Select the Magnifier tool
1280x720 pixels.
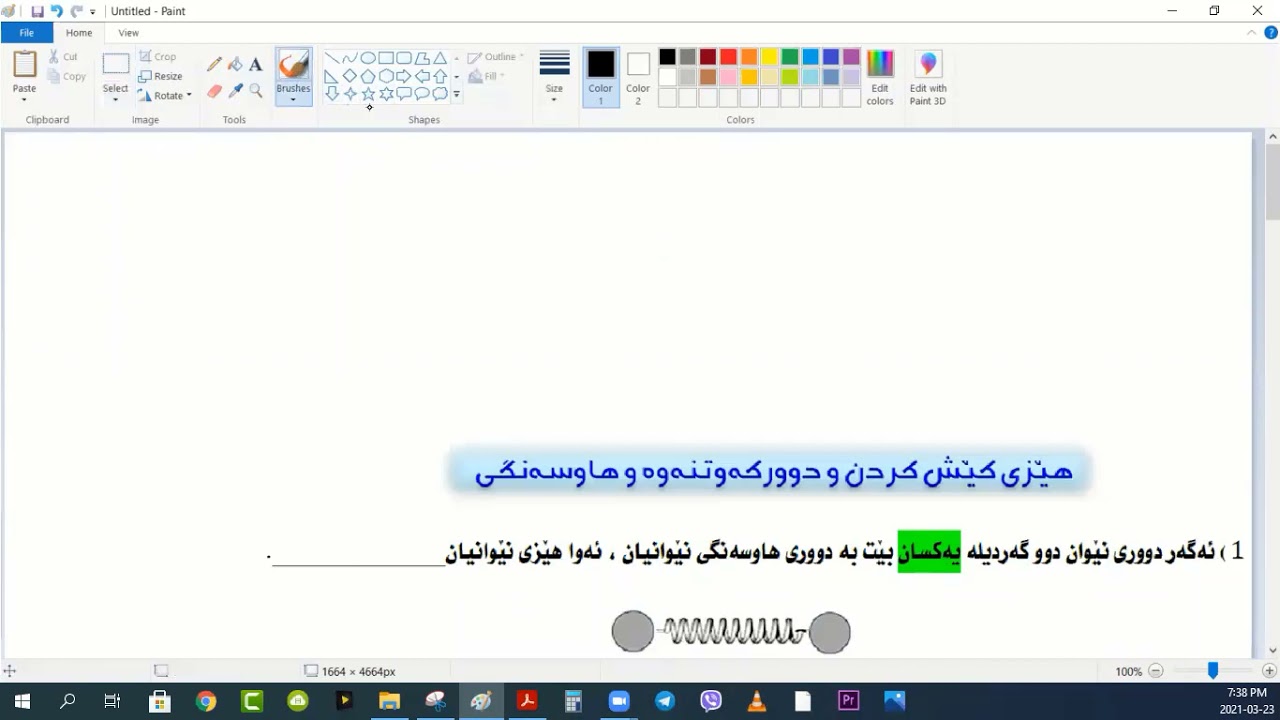point(256,91)
